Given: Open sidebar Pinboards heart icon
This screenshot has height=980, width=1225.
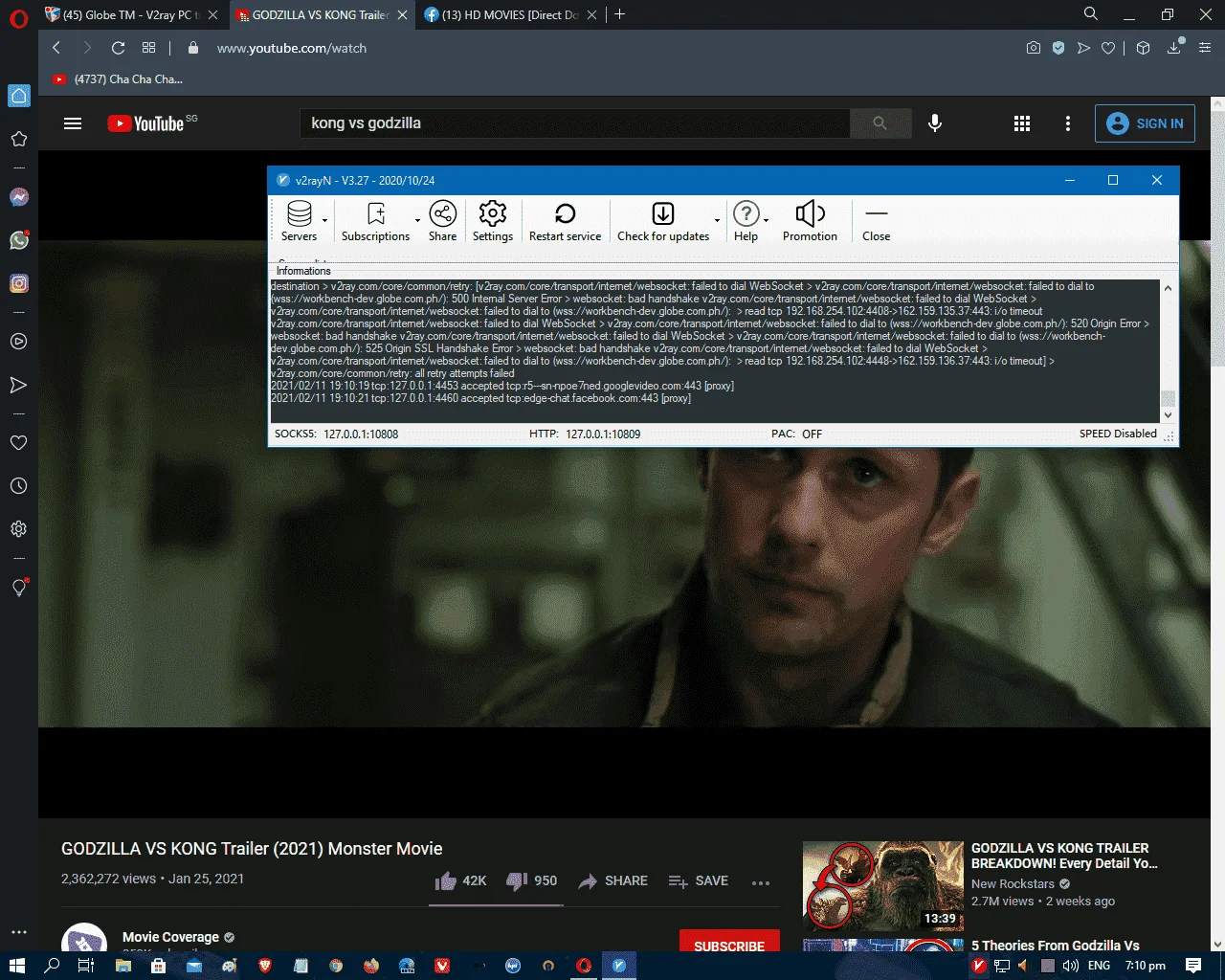Looking at the screenshot, I should (18, 443).
